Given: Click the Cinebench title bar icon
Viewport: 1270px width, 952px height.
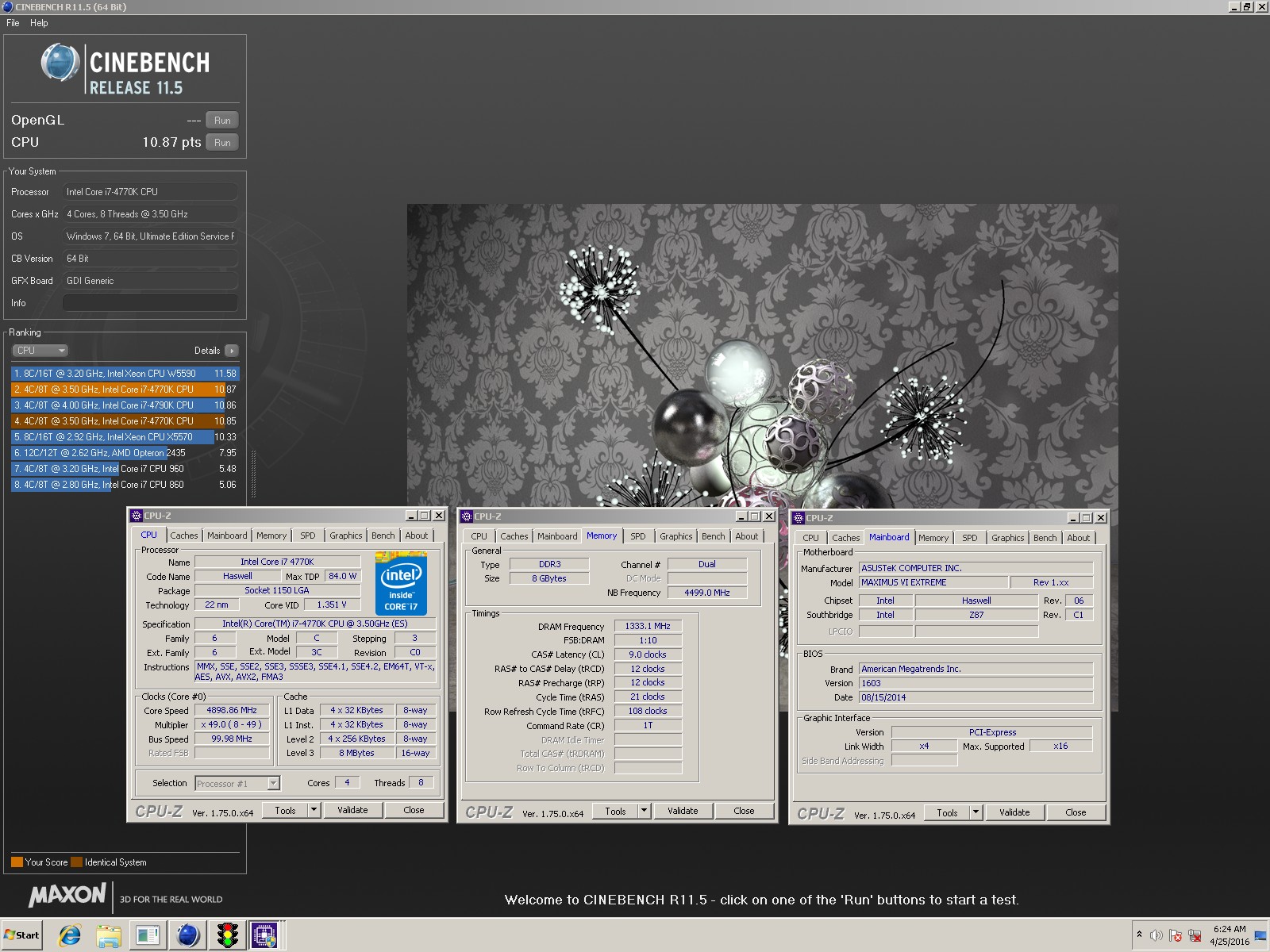Looking at the screenshot, I should [x=7, y=6].
